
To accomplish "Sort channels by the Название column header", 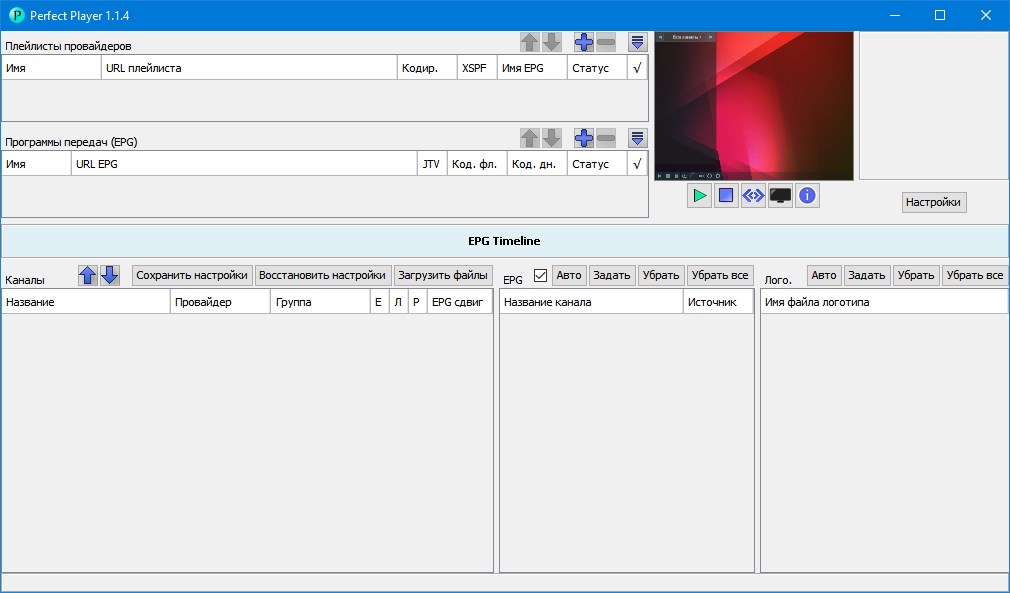I will click(85, 302).
